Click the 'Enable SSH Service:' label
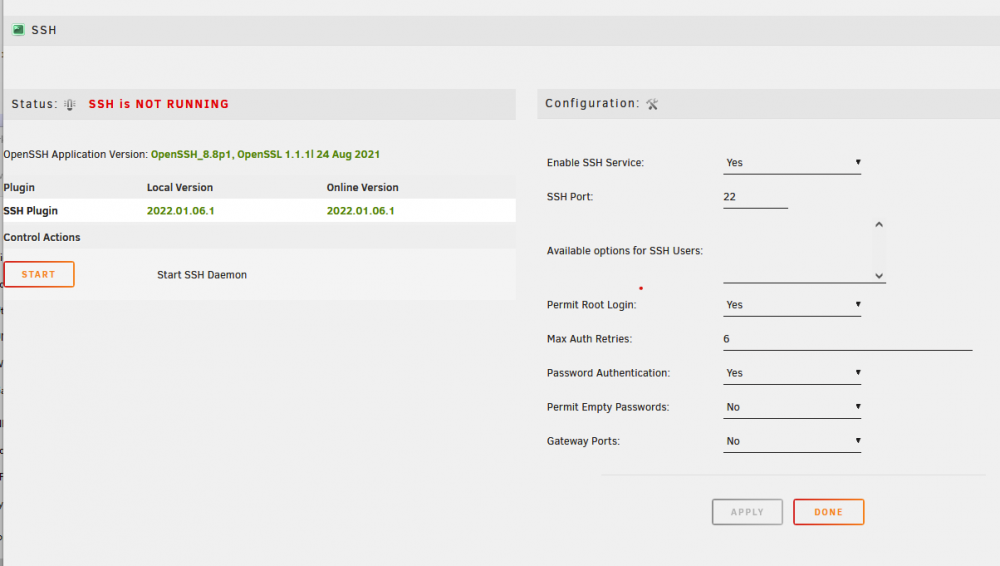This screenshot has height=566, width=1000. [595, 163]
